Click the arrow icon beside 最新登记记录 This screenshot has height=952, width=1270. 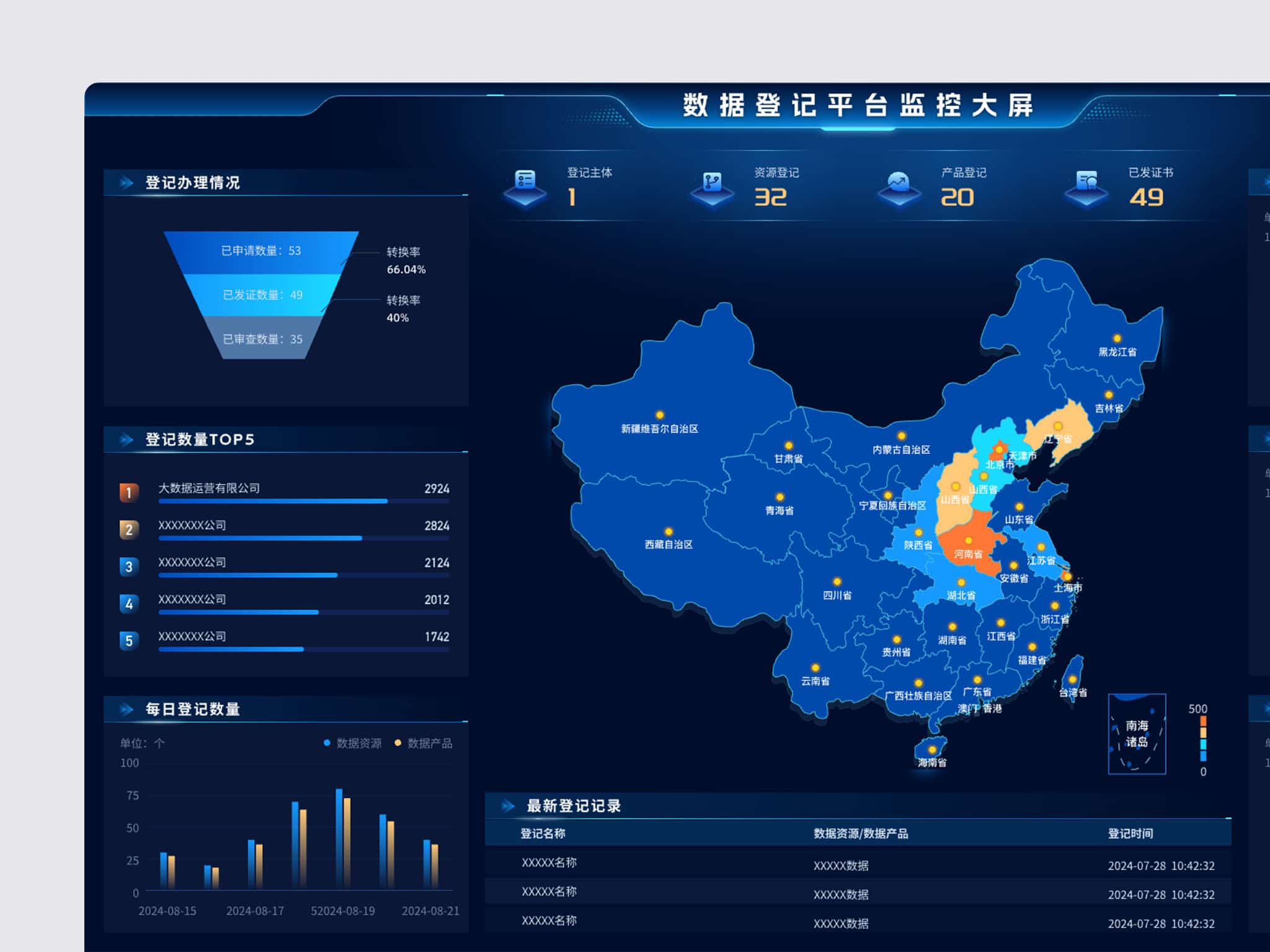[508, 806]
